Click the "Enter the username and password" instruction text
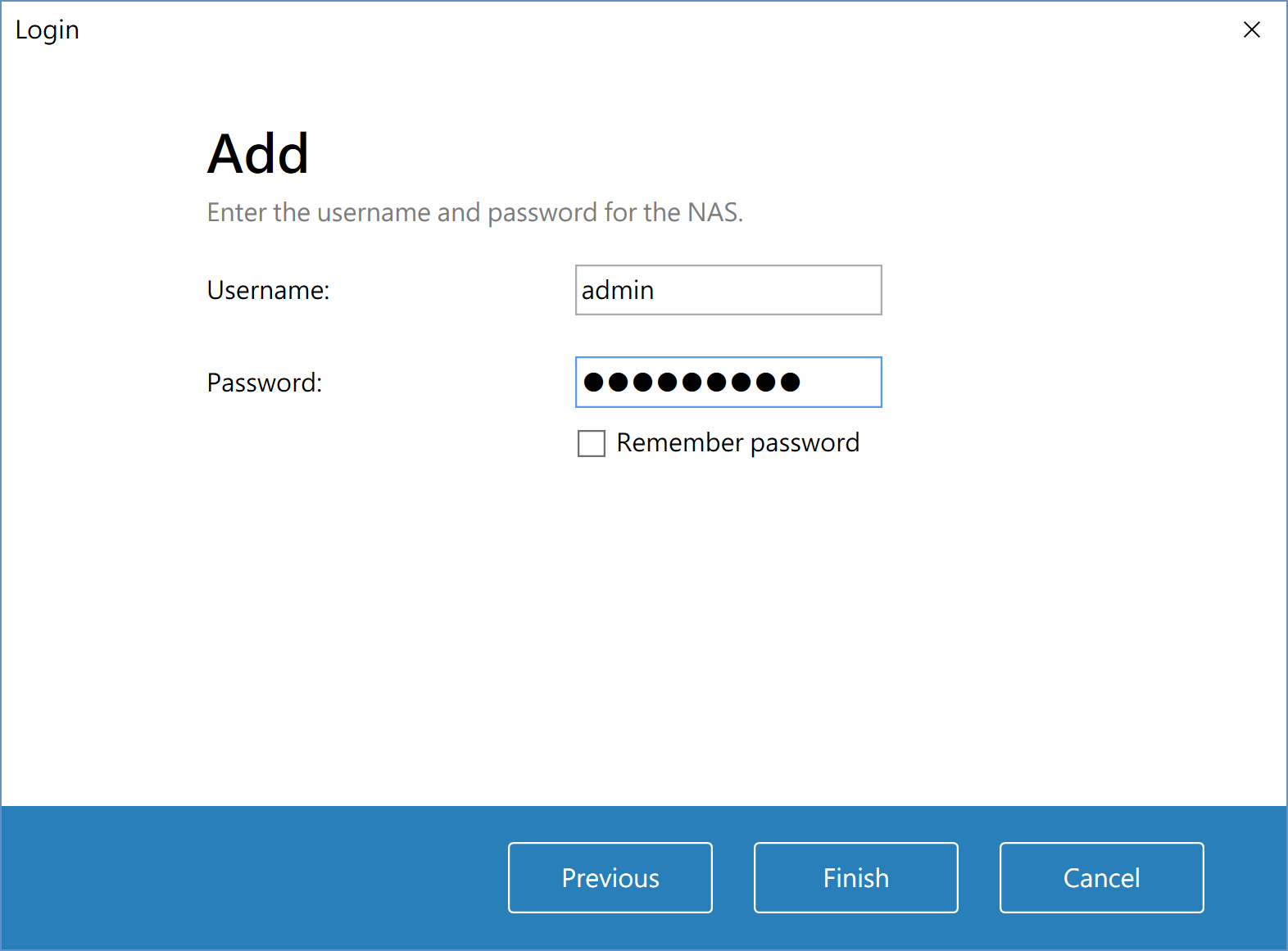Screen dimensions: 1288x951 tap(402, 212)
